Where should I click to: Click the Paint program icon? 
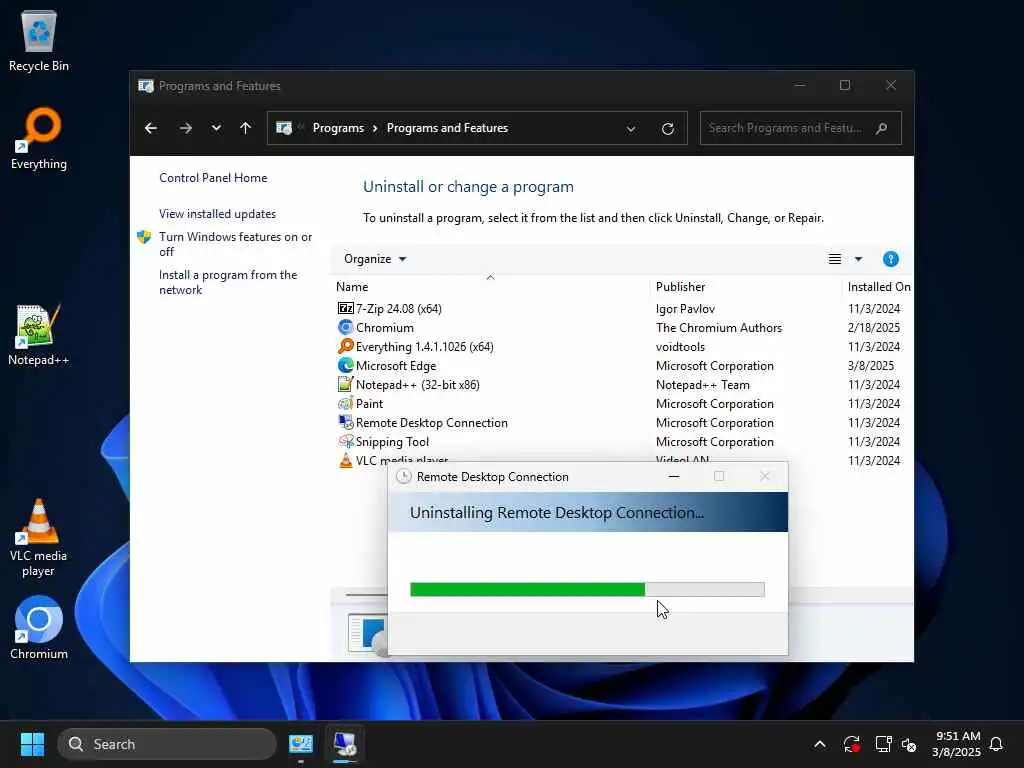[x=345, y=404]
